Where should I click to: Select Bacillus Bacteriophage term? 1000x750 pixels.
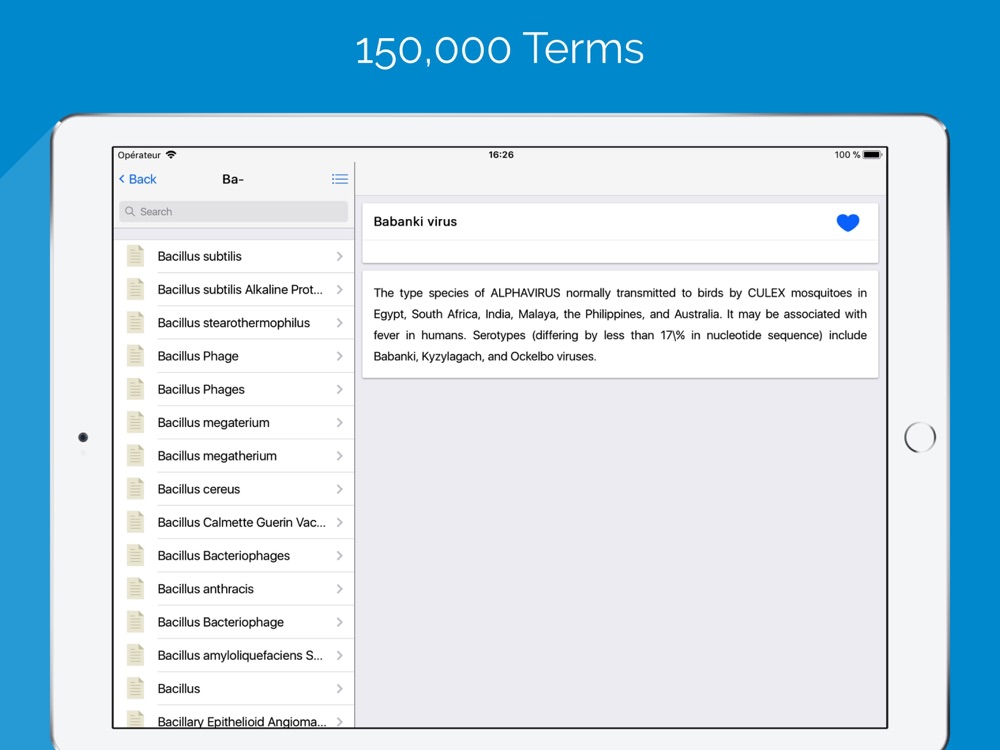coord(233,622)
